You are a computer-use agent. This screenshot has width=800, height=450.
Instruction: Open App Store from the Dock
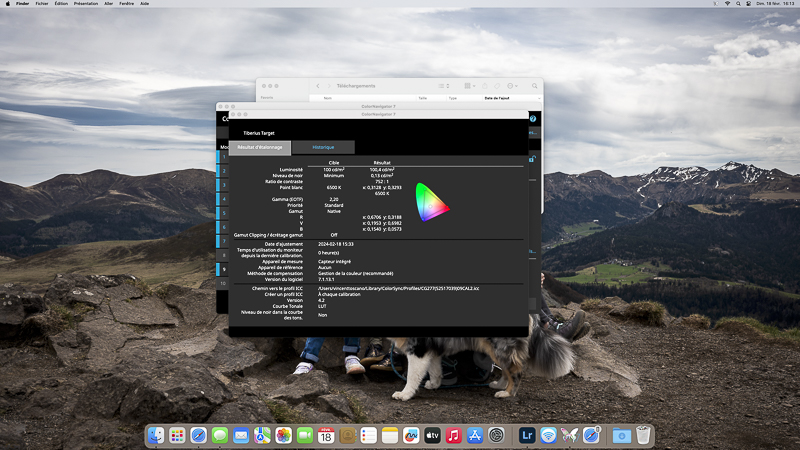click(x=475, y=436)
